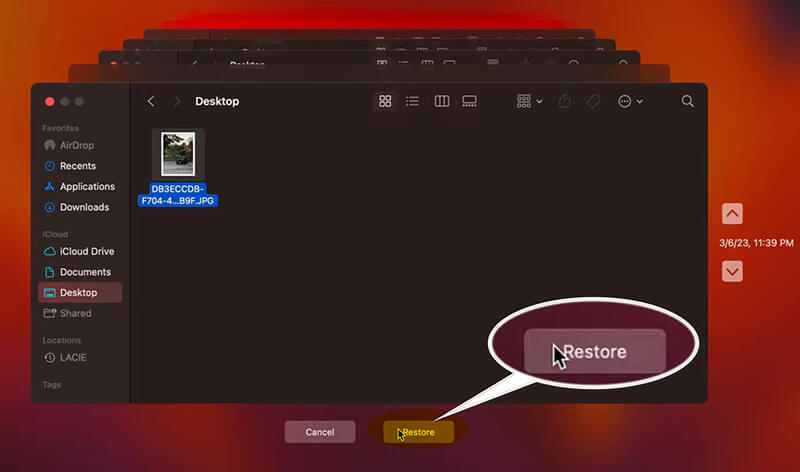Viewport: 800px width, 472px height.
Task: Switch to gallery view
Action: [469, 101]
